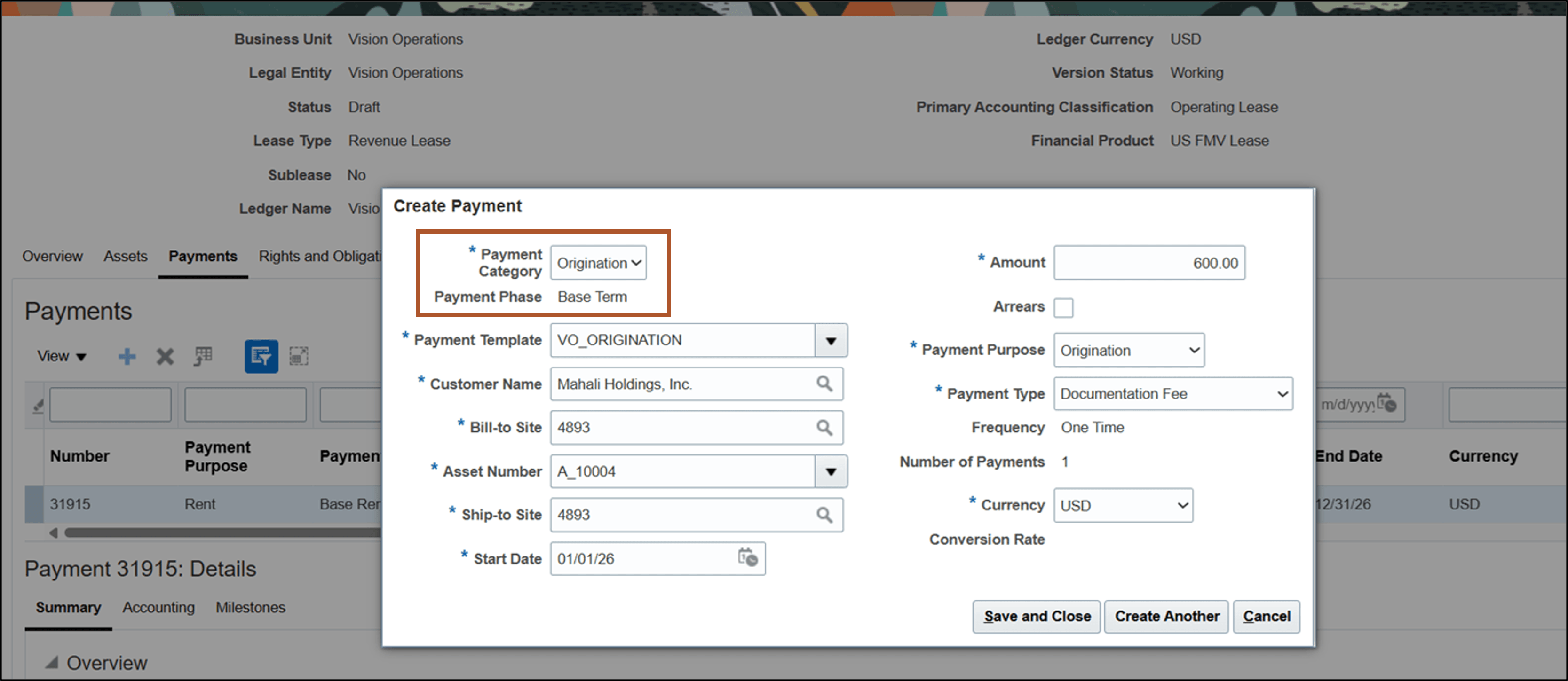Click the Operating Lease value
1568x681 pixels.
click(x=1223, y=107)
